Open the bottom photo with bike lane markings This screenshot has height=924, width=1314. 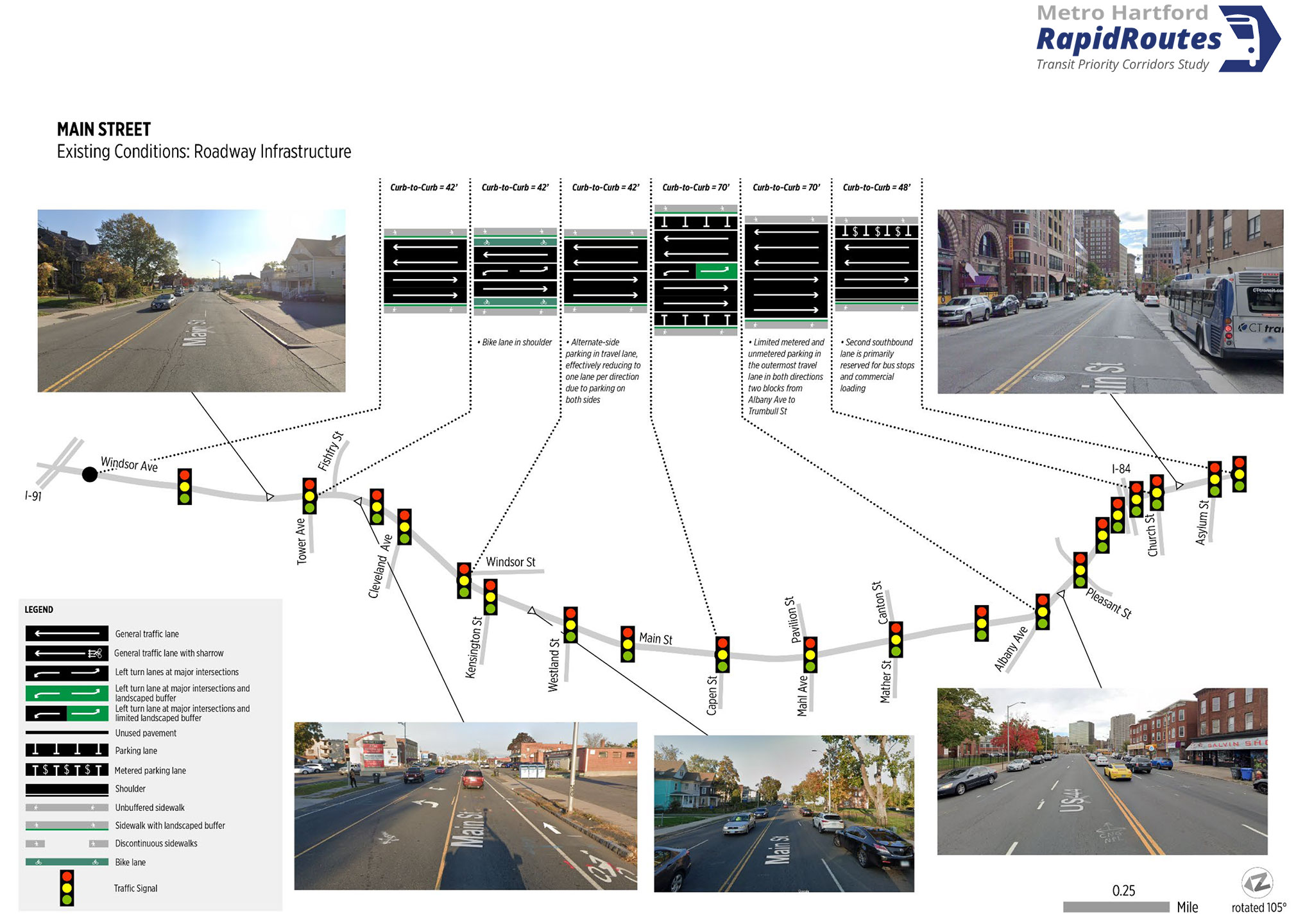[x=465, y=805]
